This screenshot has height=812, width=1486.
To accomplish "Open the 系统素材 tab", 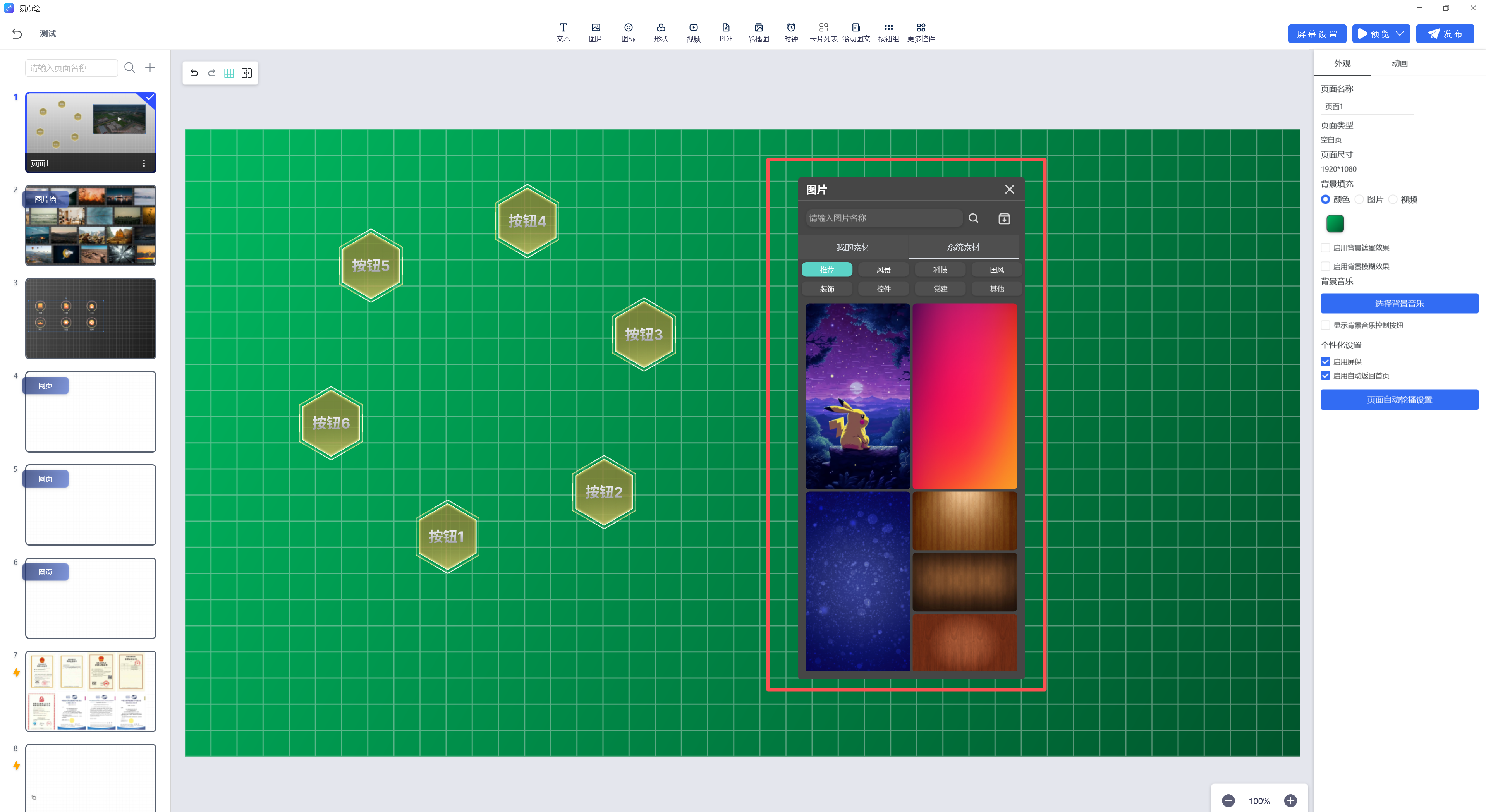I will click(x=963, y=247).
